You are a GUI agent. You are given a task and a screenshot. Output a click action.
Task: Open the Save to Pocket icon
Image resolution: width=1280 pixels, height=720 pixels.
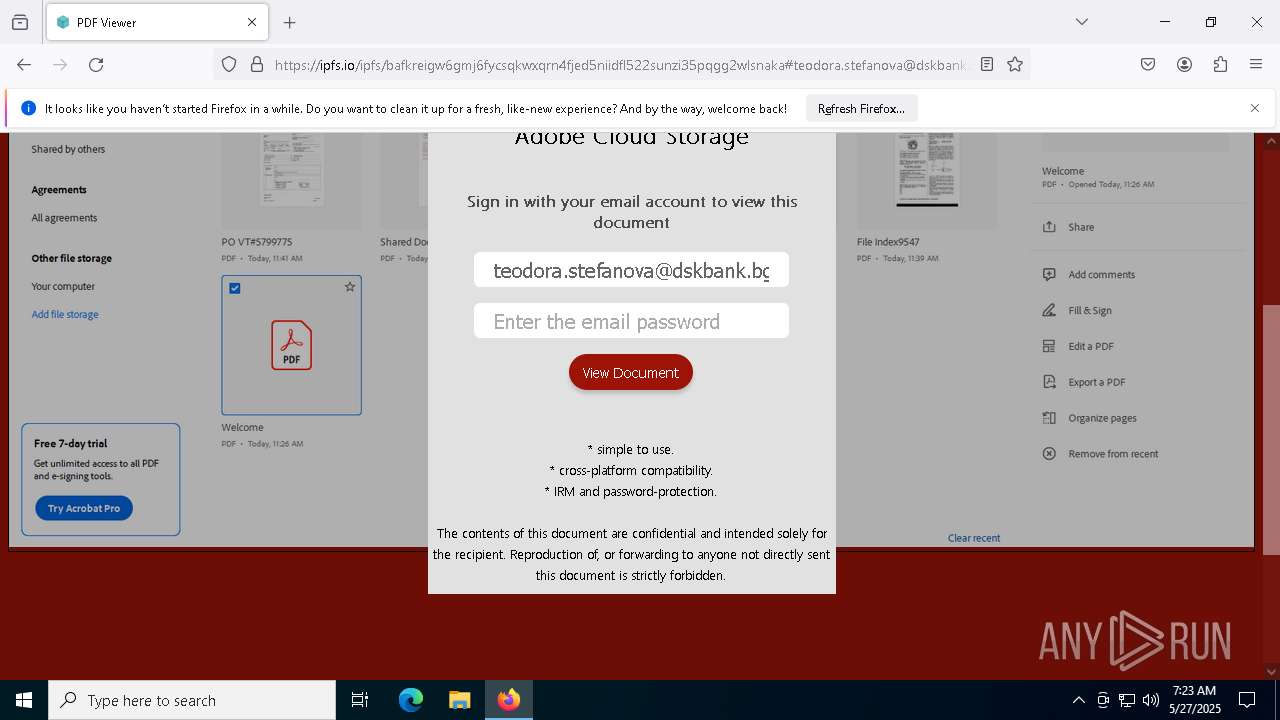(1148, 64)
